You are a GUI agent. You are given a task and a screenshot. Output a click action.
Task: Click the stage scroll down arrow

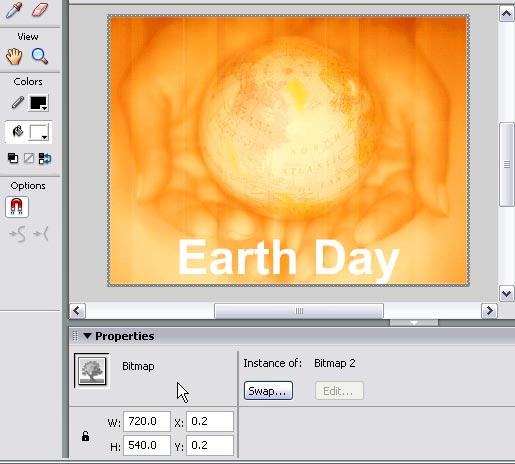[506, 294]
